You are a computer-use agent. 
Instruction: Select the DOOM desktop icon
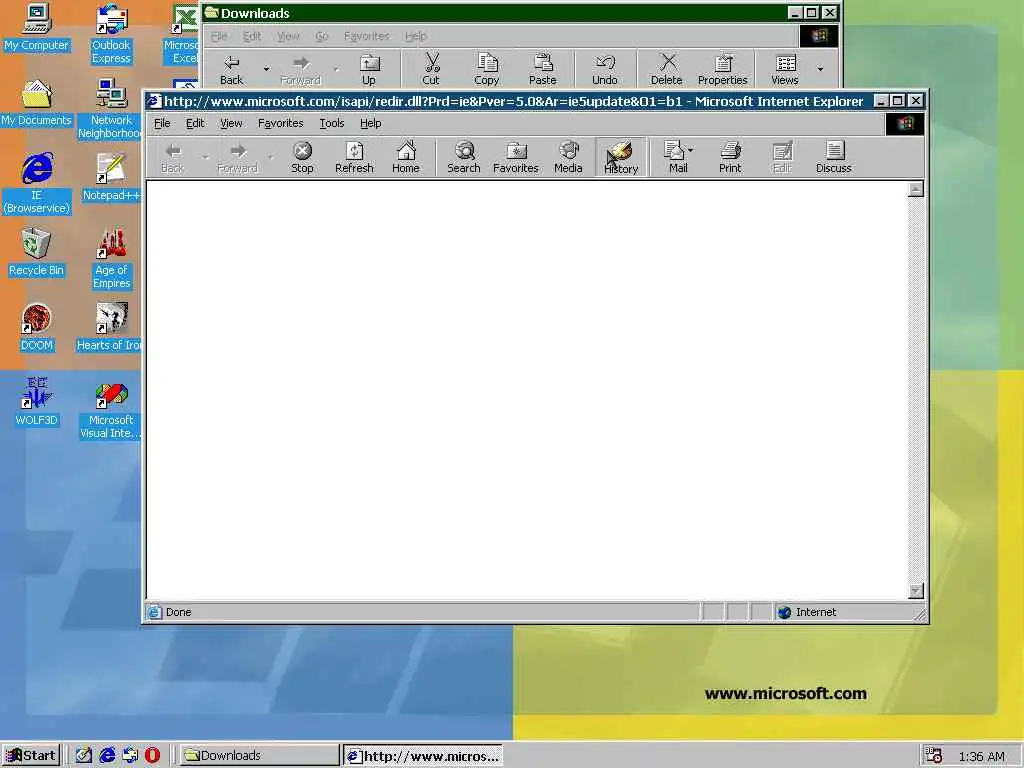point(36,328)
